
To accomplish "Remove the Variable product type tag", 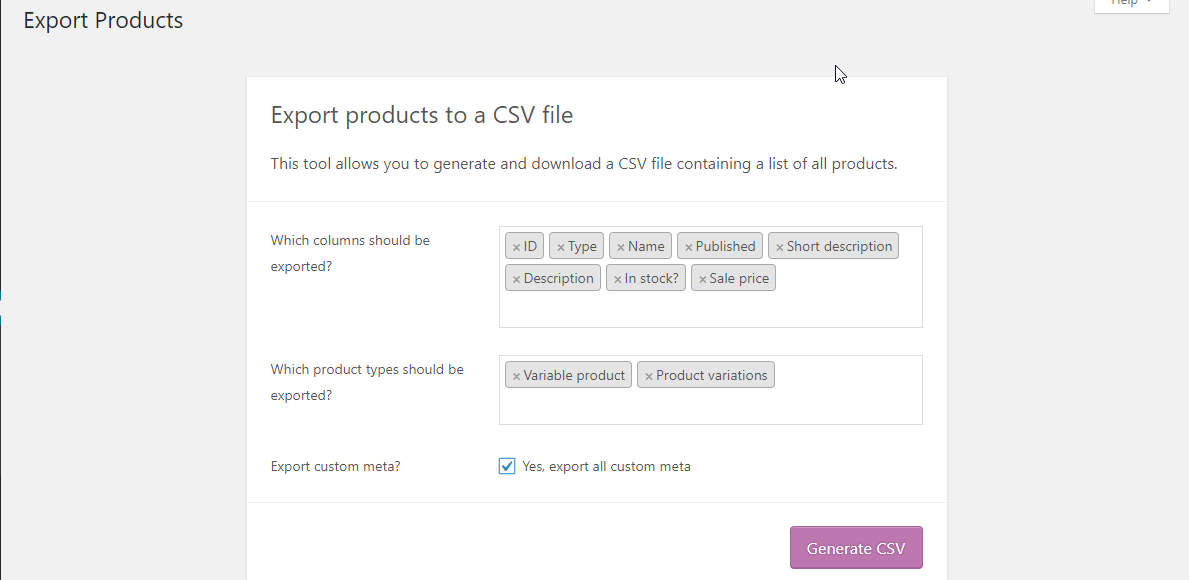I will [x=516, y=376].
